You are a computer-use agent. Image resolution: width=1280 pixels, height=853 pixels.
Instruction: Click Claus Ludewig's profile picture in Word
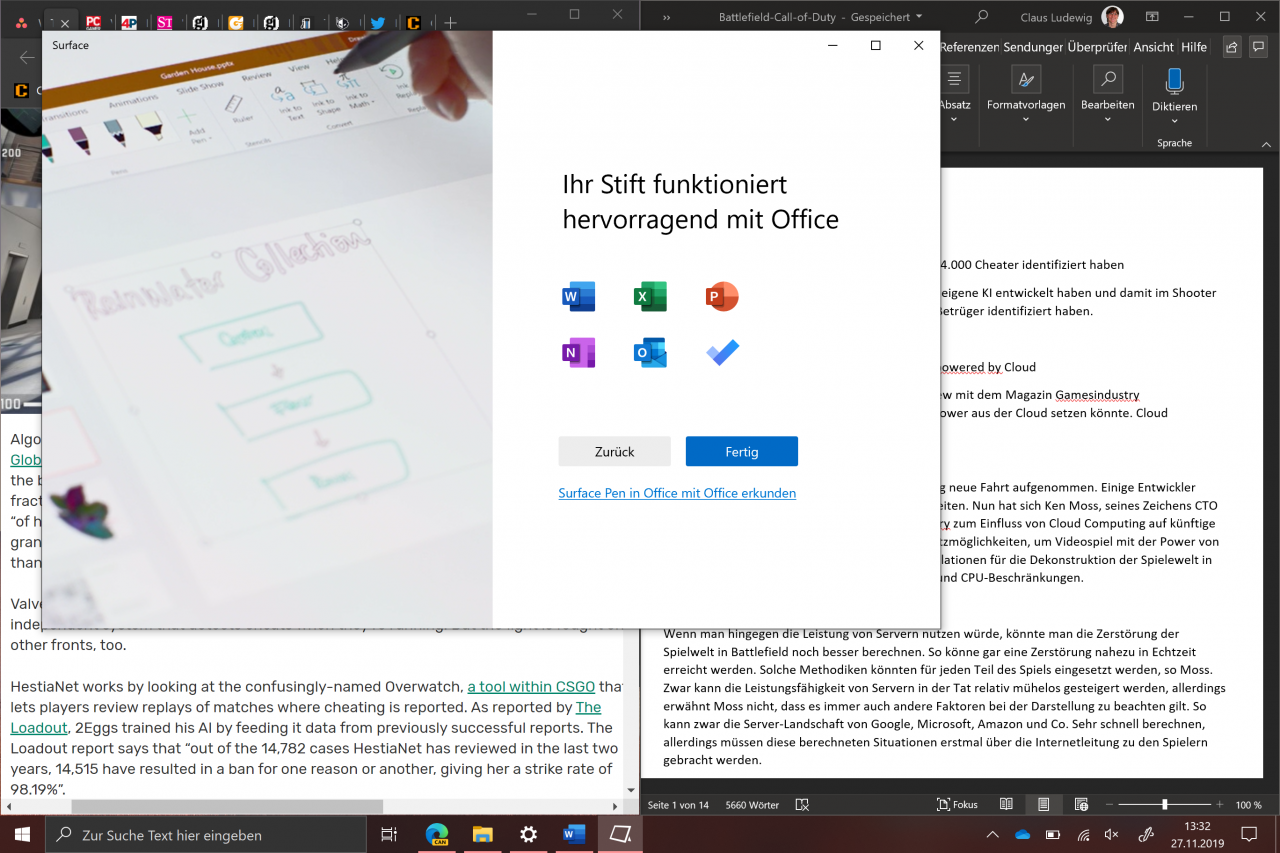pos(1111,17)
